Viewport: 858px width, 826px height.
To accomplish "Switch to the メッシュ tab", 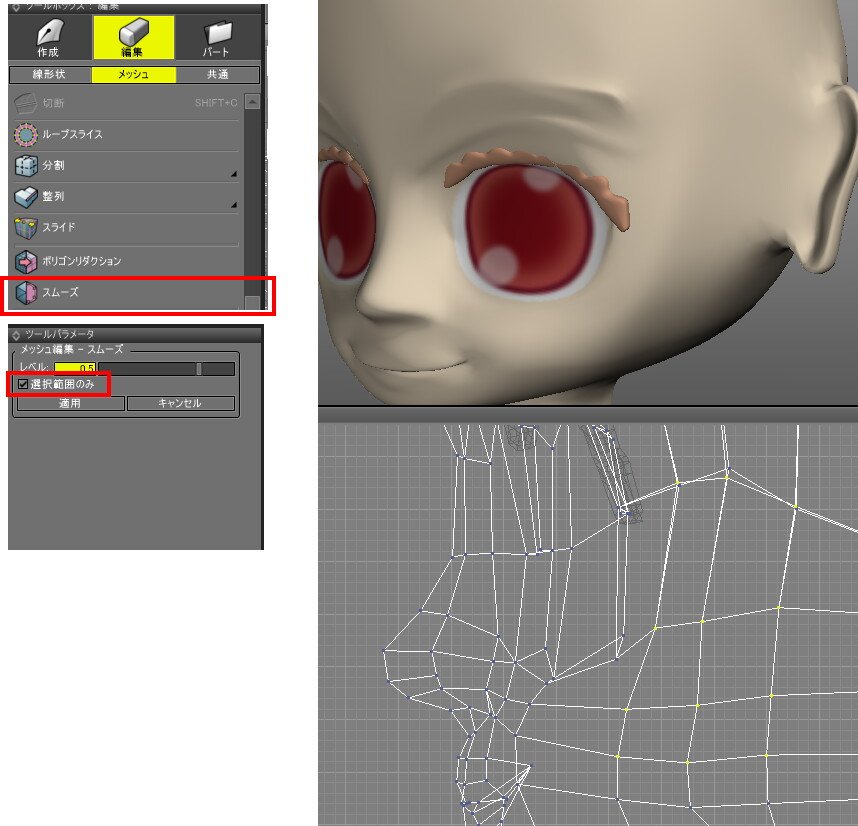I will [x=134, y=74].
